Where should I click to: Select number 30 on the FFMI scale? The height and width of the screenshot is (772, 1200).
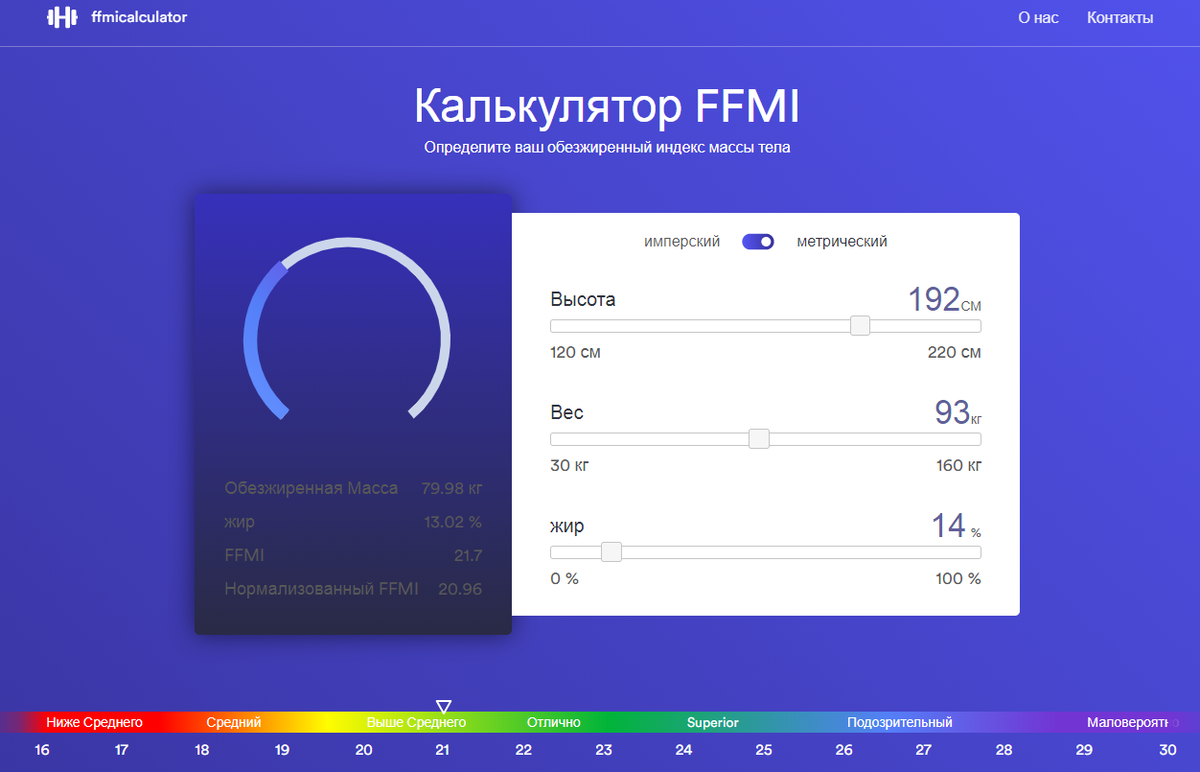(1166, 749)
